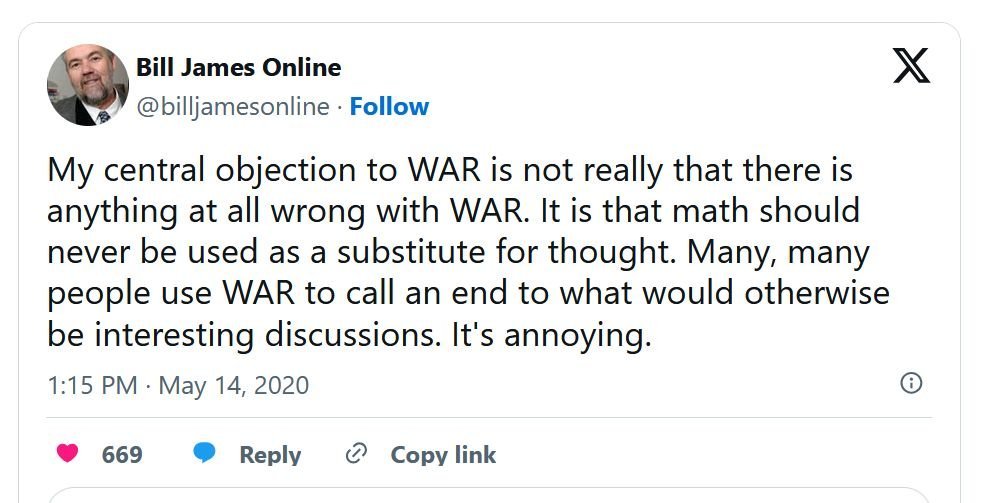Click the 669 likes count
The image size is (981, 503).
coord(122,455)
